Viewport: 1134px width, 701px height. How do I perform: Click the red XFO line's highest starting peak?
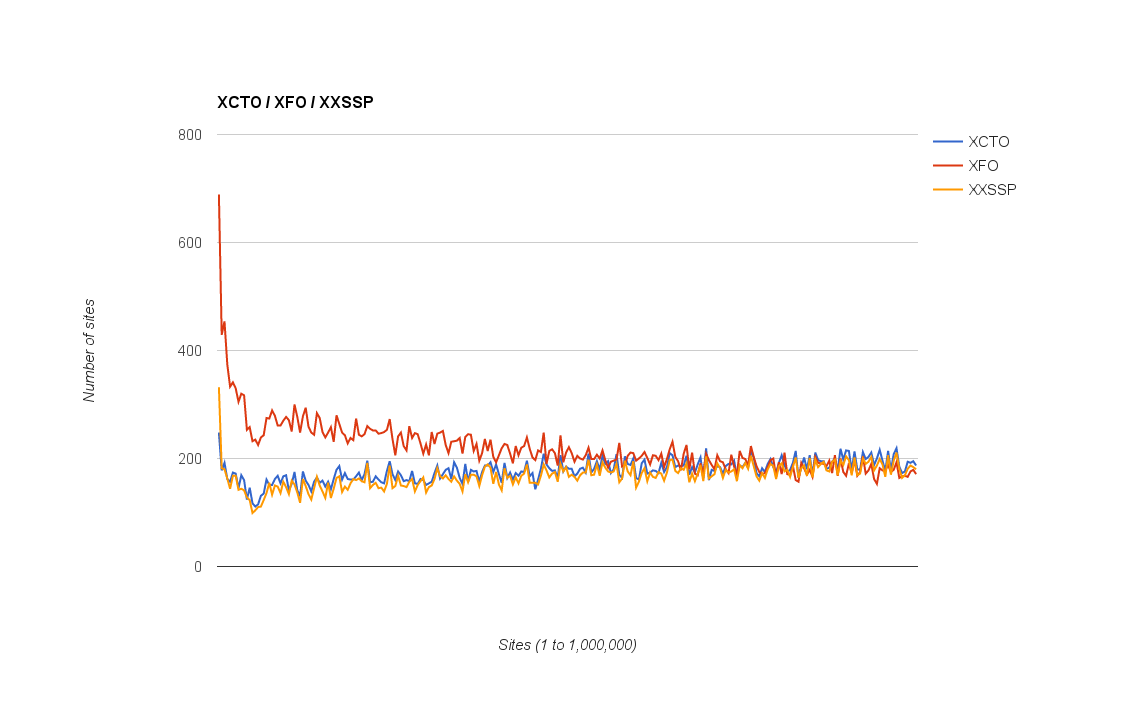(x=219, y=195)
